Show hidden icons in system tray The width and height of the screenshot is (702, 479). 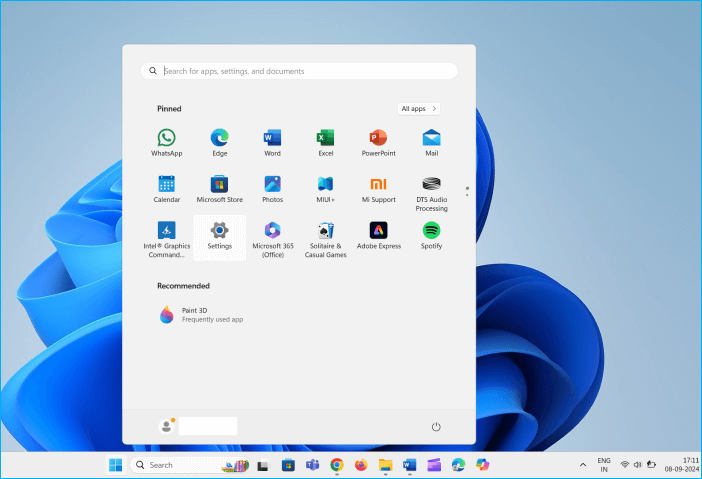point(583,465)
